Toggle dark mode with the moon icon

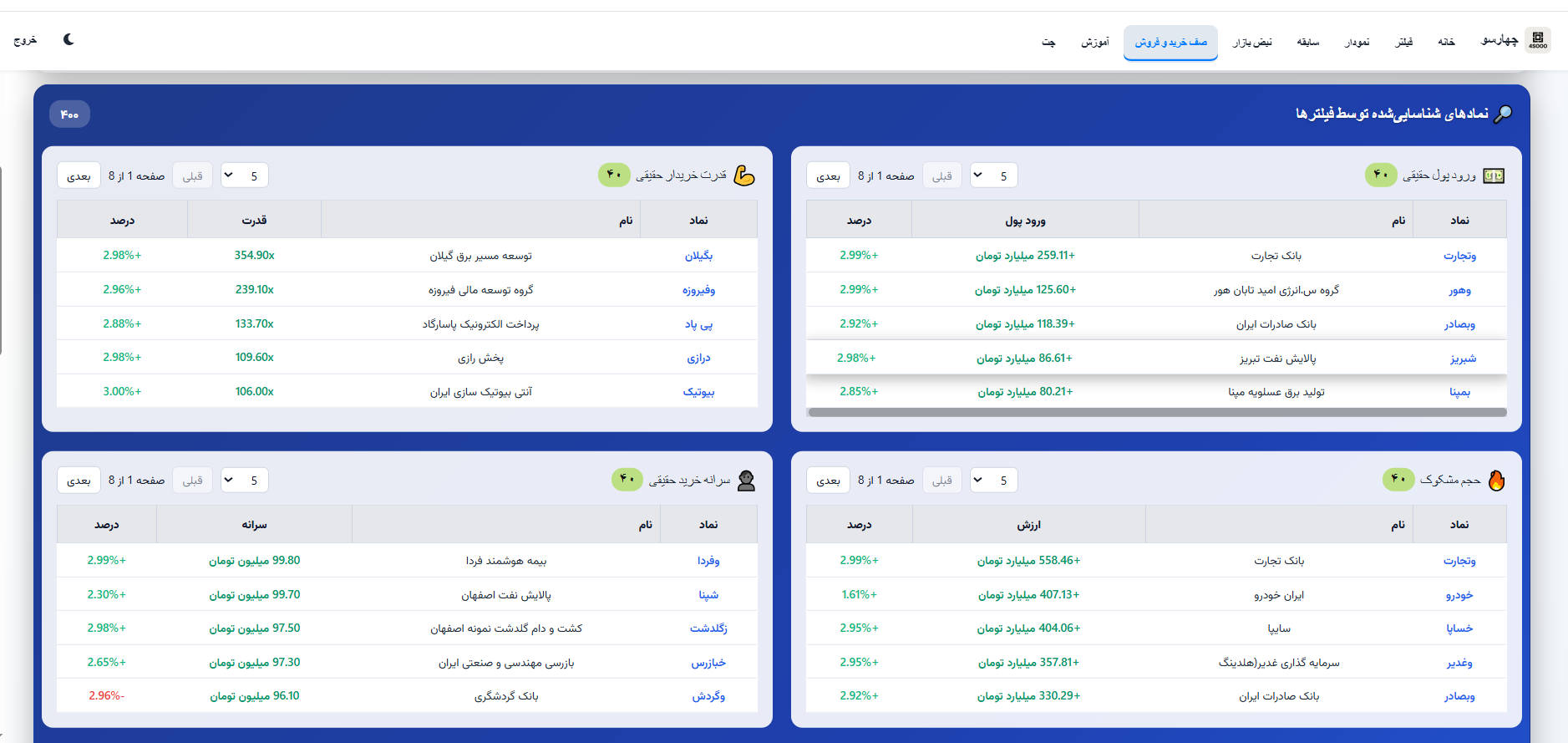click(x=69, y=39)
